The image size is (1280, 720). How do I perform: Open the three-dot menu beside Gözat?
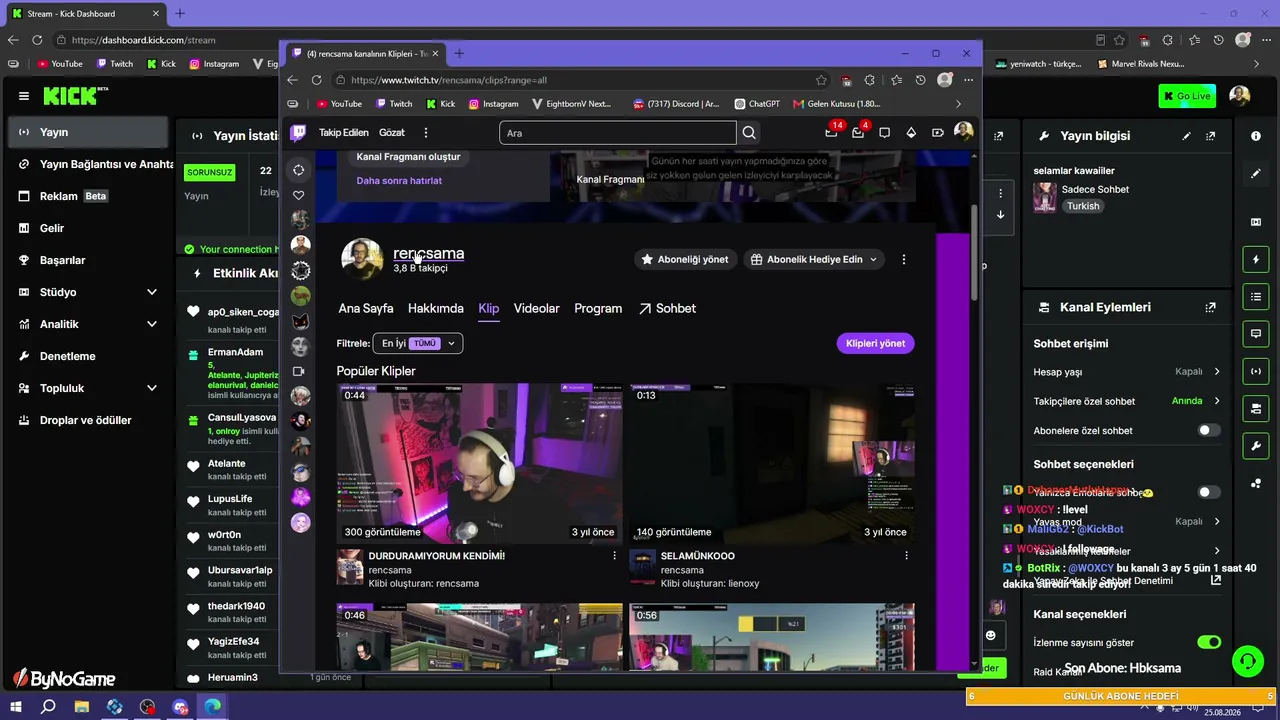[x=426, y=133]
